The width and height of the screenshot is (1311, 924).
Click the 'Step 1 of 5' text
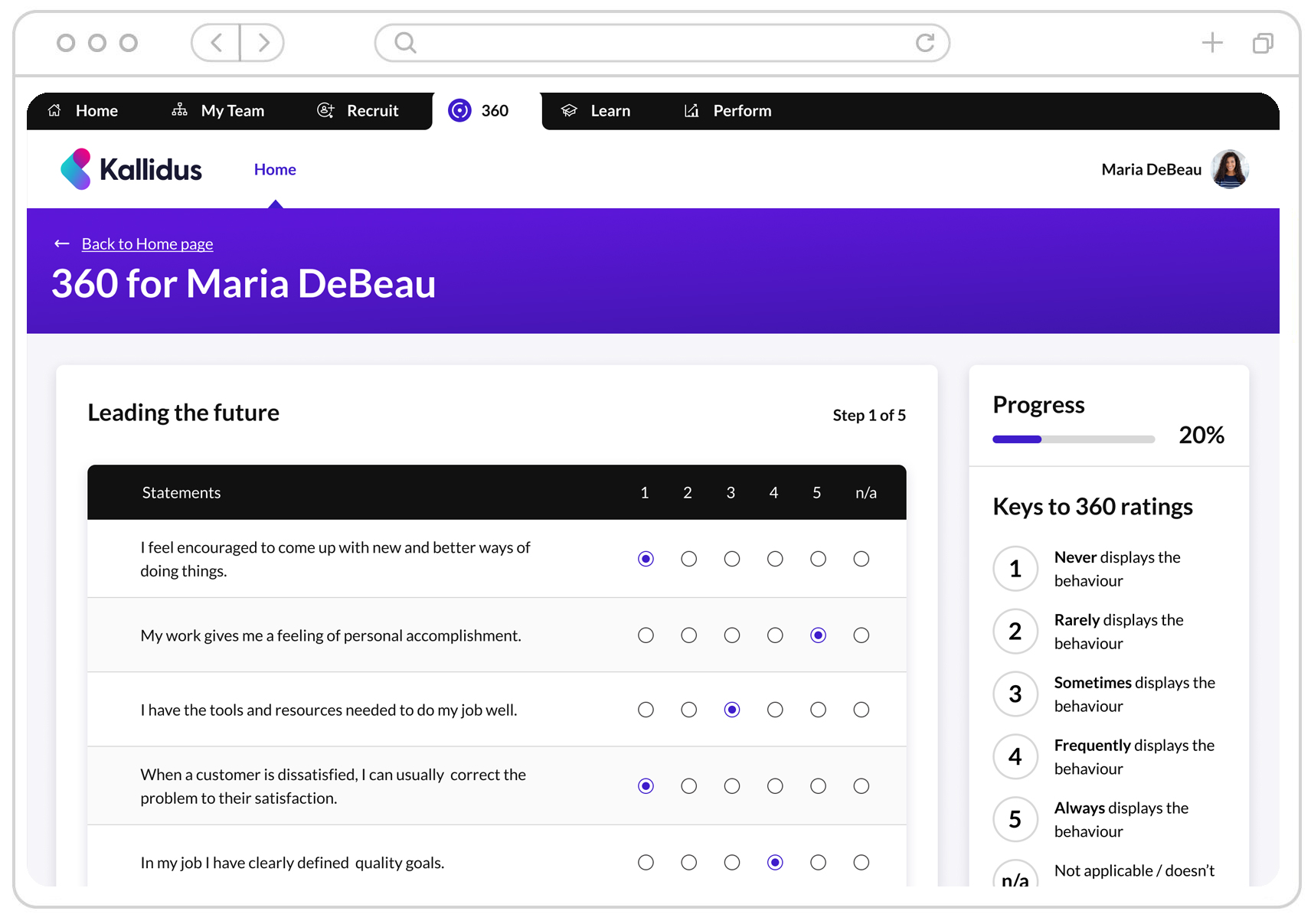(x=869, y=415)
